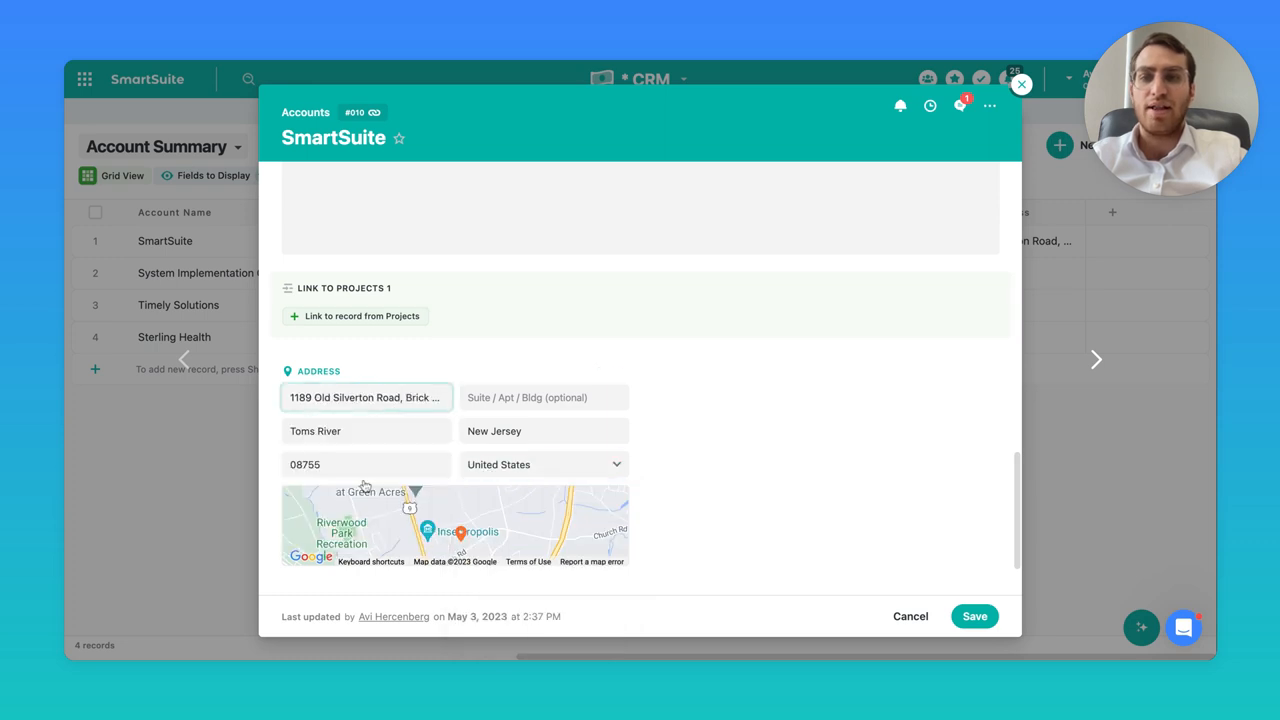The height and width of the screenshot is (720, 1280).
Task: Open record comments icon with red badge
Action: click(x=961, y=105)
